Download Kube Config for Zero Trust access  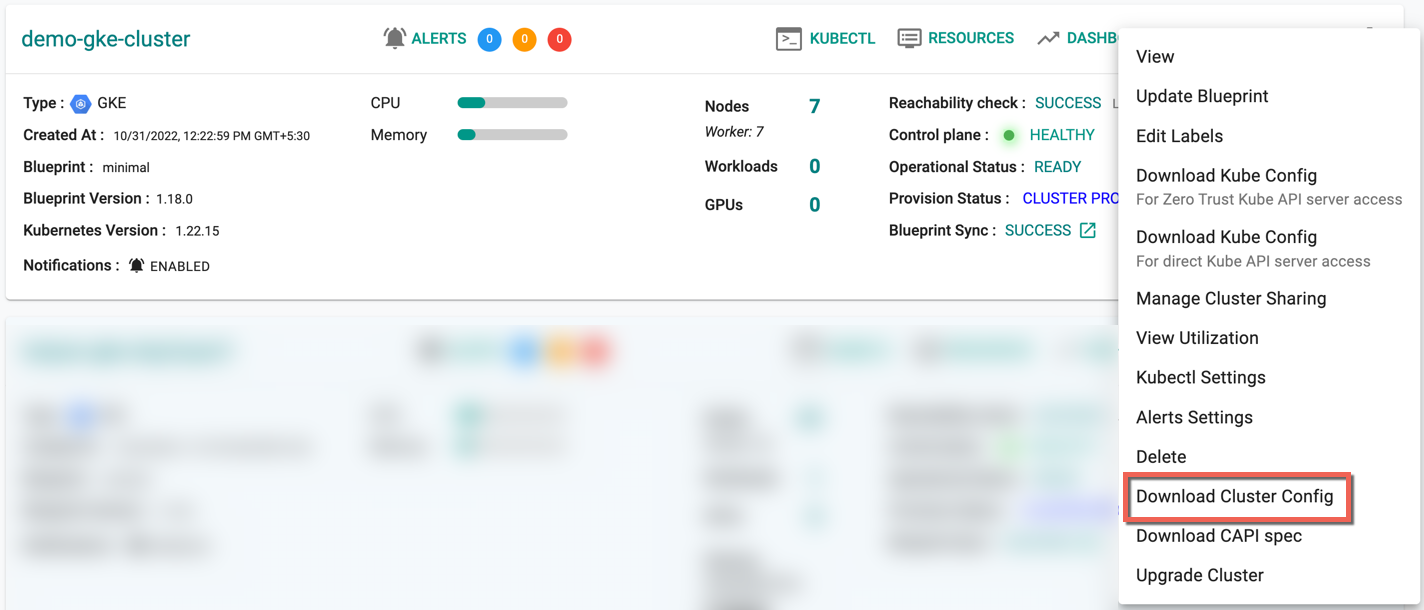1270,187
